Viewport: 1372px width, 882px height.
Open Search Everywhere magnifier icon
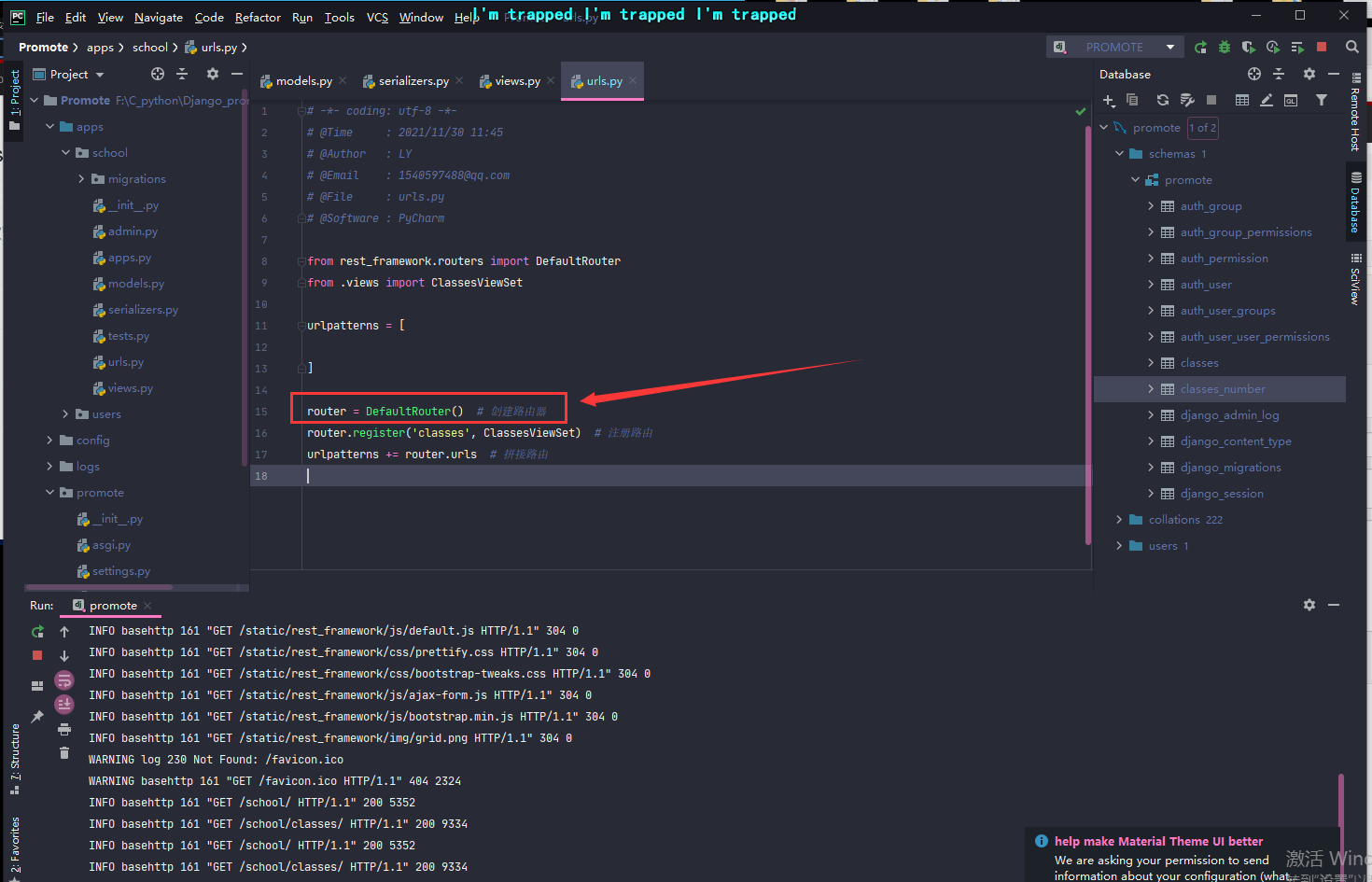[x=1351, y=47]
